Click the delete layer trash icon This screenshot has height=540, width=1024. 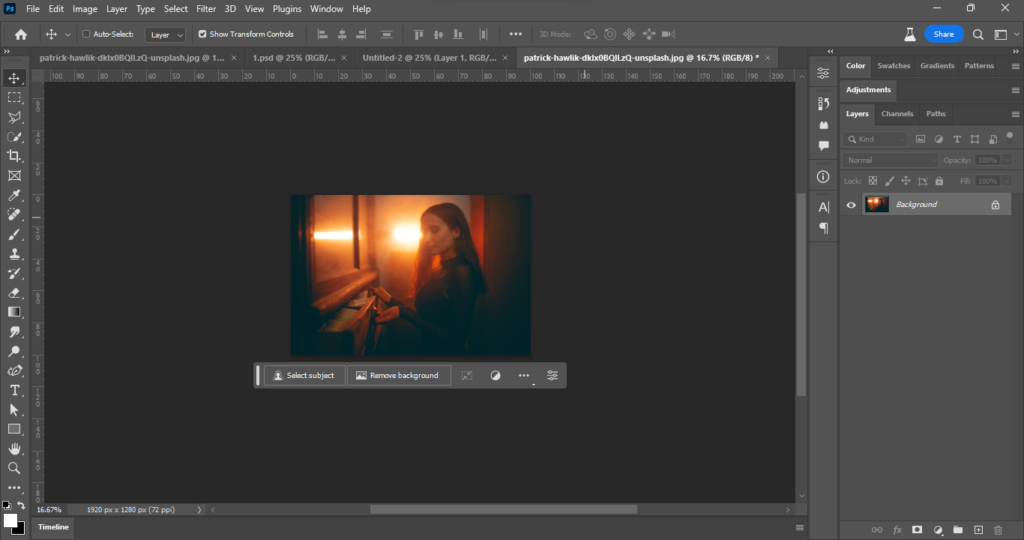click(x=998, y=529)
